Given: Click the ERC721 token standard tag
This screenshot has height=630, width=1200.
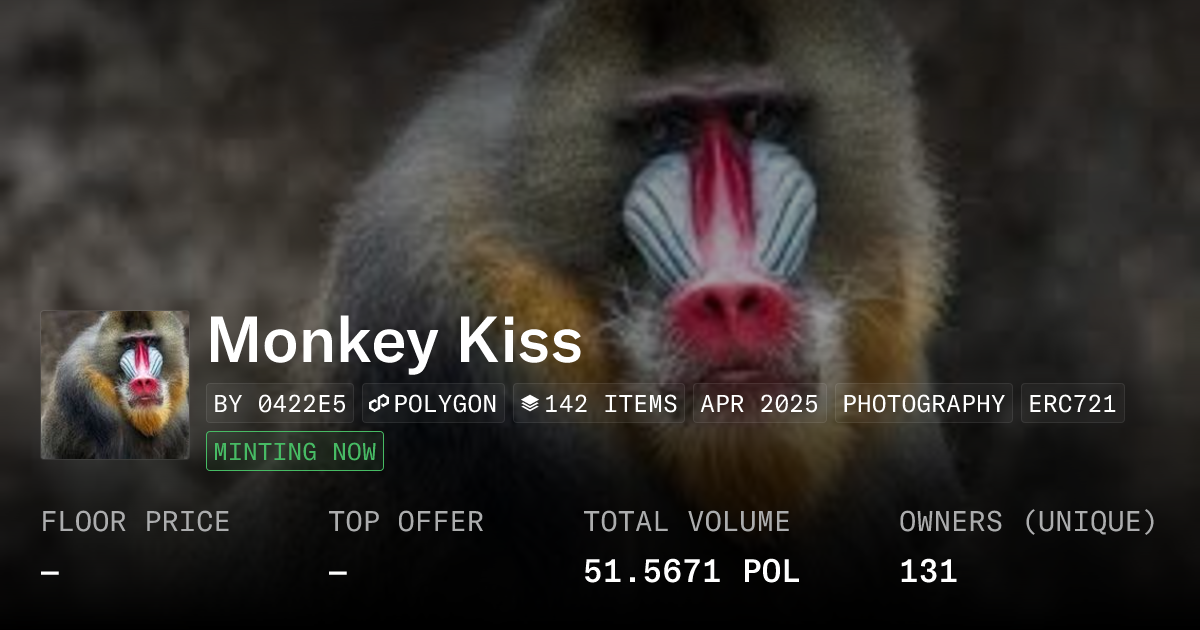Looking at the screenshot, I should 1072,403.
